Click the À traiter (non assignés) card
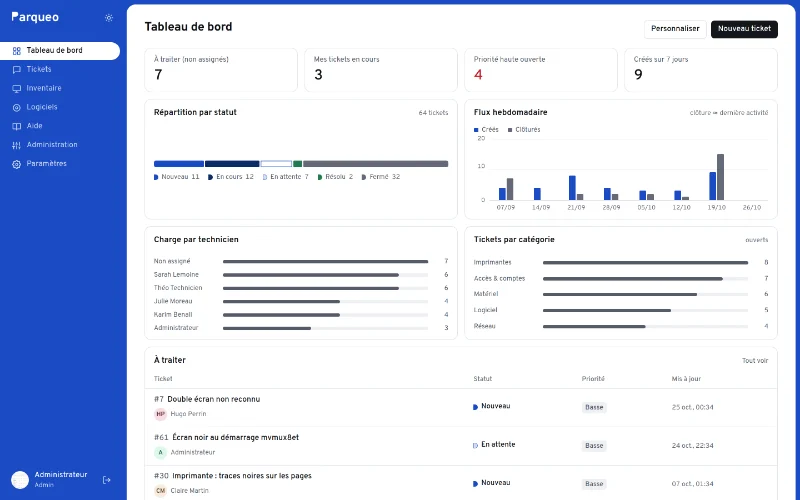Viewport: 800px width, 500px height. coord(221,70)
